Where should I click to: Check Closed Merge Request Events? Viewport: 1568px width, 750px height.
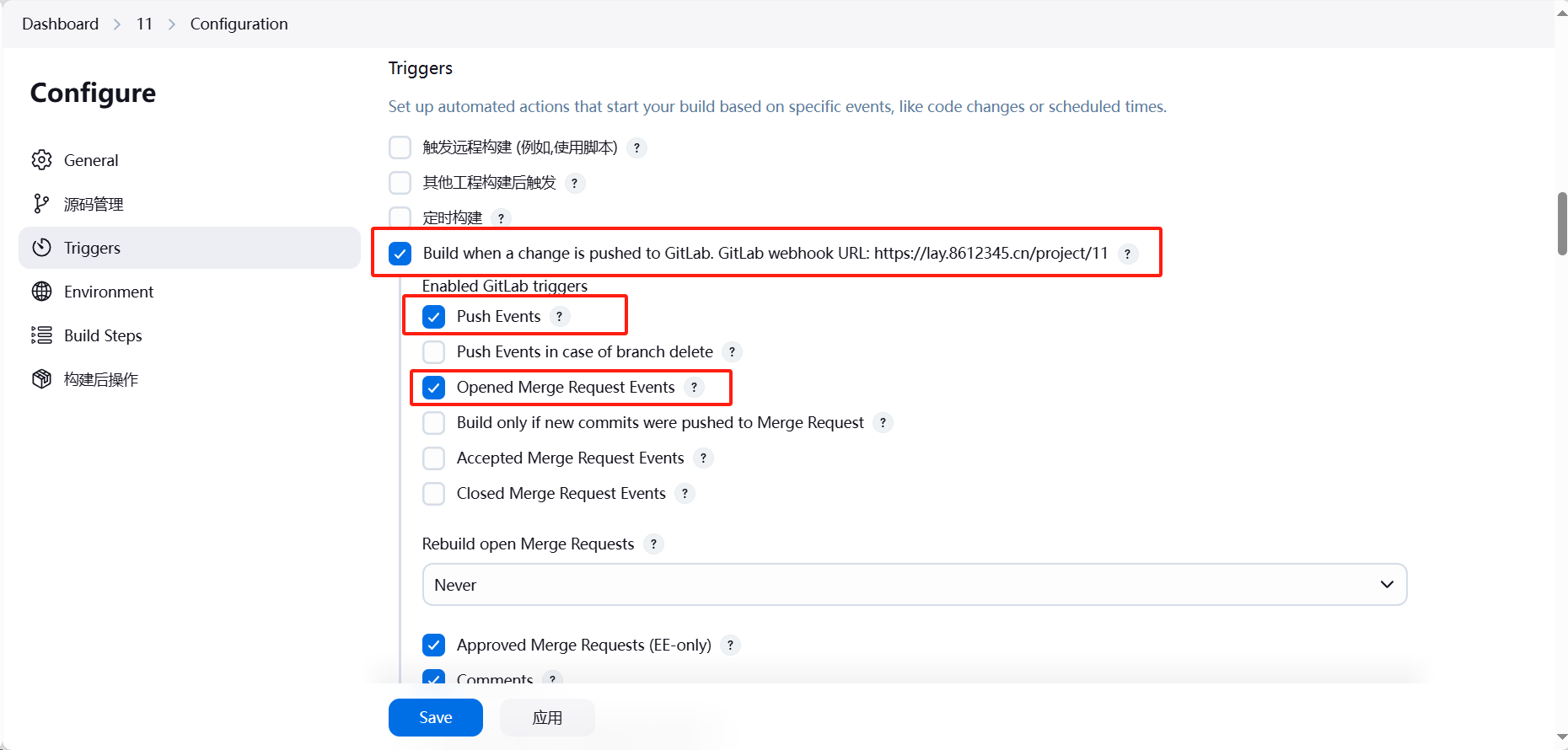pos(433,494)
